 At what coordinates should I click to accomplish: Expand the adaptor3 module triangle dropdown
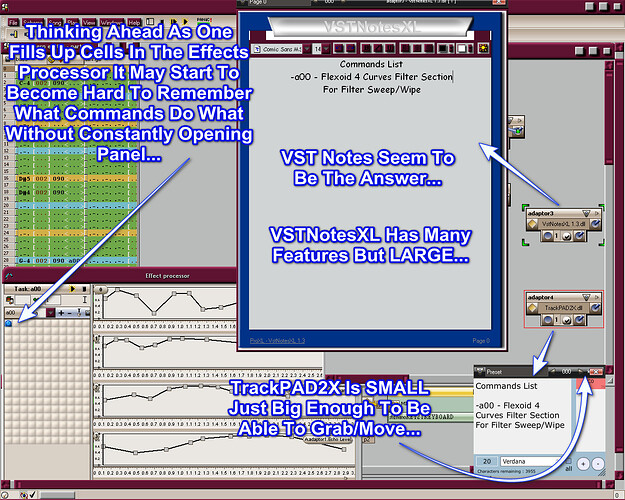pos(586,213)
